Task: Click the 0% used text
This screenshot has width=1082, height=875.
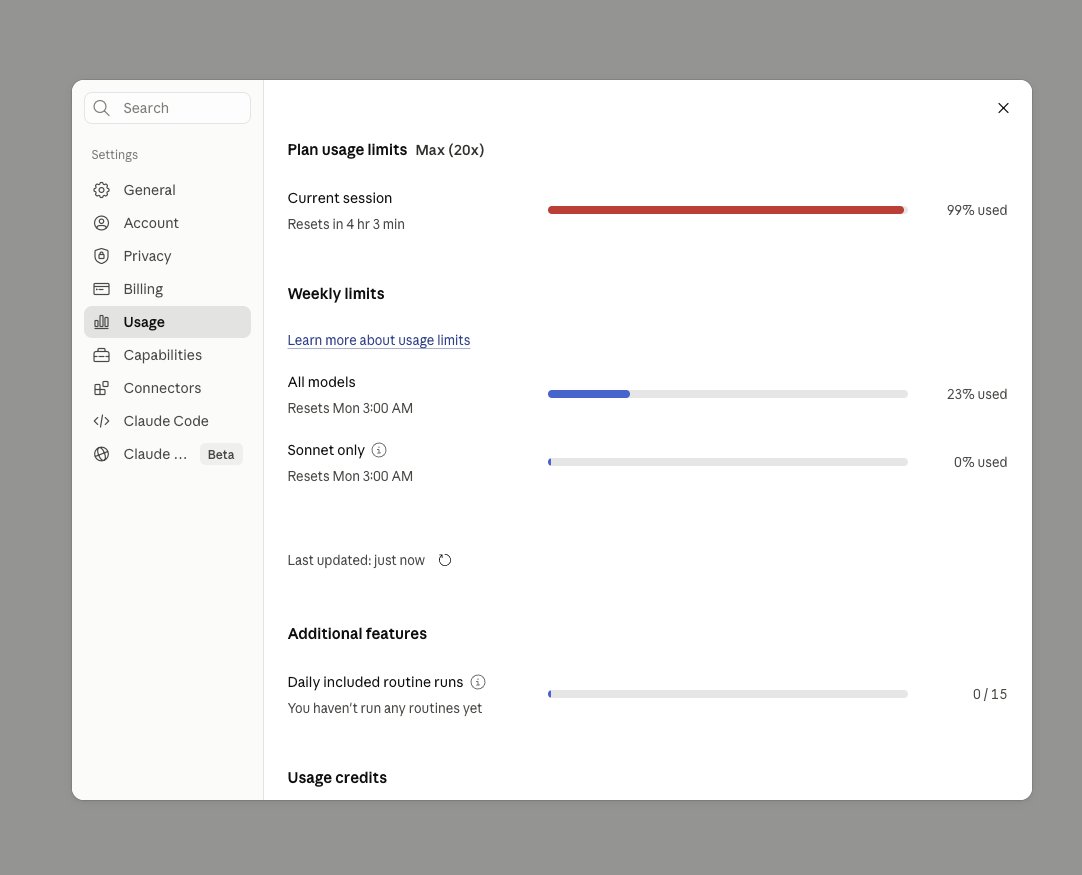Action: [980, 462]
